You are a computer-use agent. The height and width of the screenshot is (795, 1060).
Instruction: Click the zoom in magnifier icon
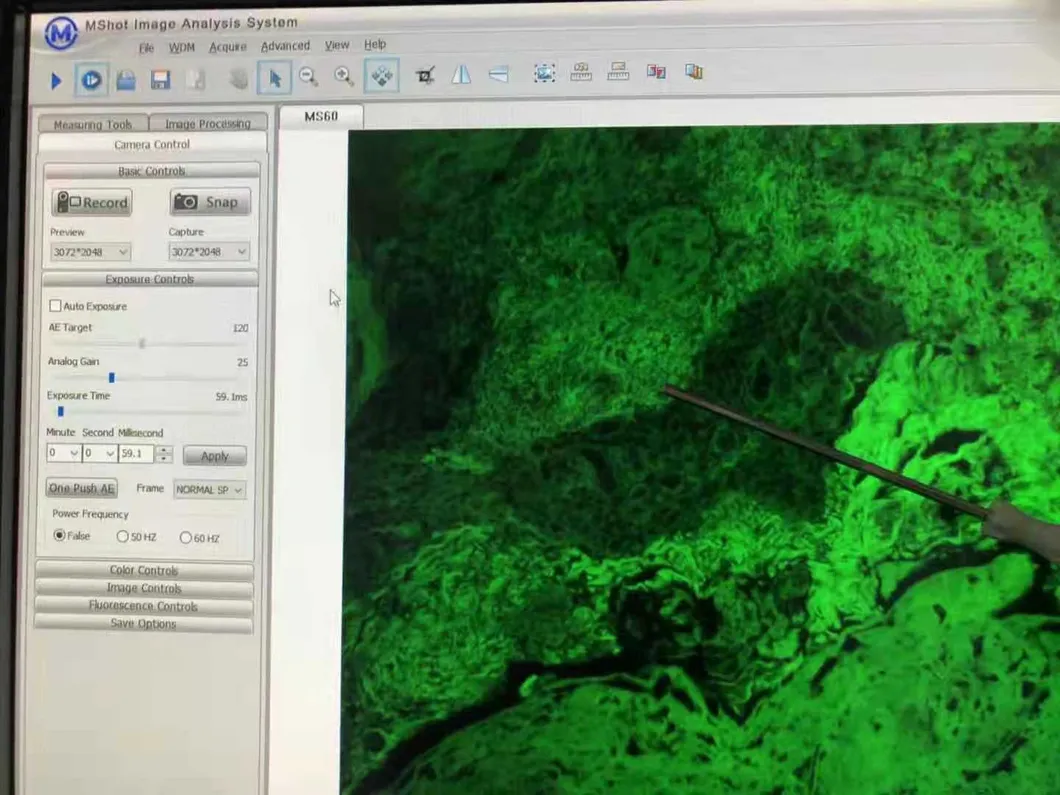[x=344, y=76]
